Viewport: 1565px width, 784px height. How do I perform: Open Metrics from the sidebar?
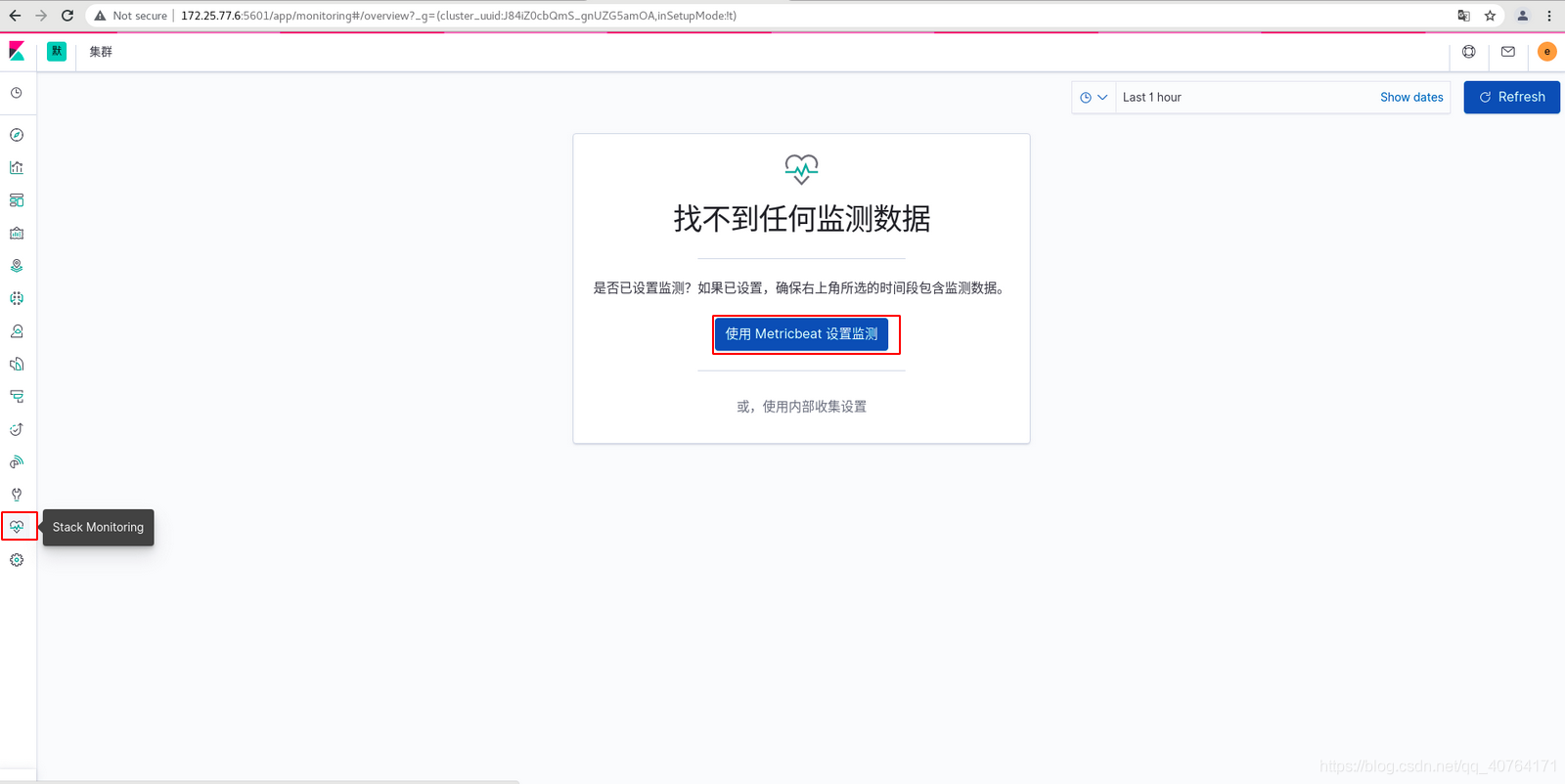tap(17, 331)
